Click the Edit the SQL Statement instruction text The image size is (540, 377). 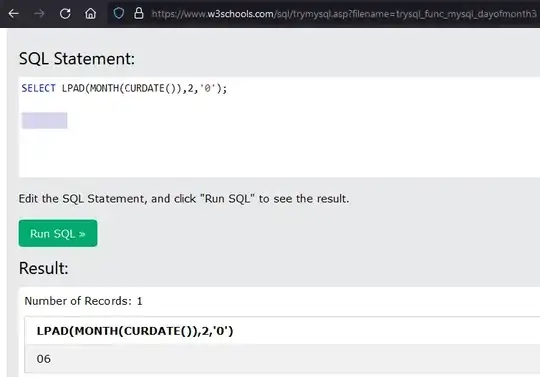(x=184, y=199)
